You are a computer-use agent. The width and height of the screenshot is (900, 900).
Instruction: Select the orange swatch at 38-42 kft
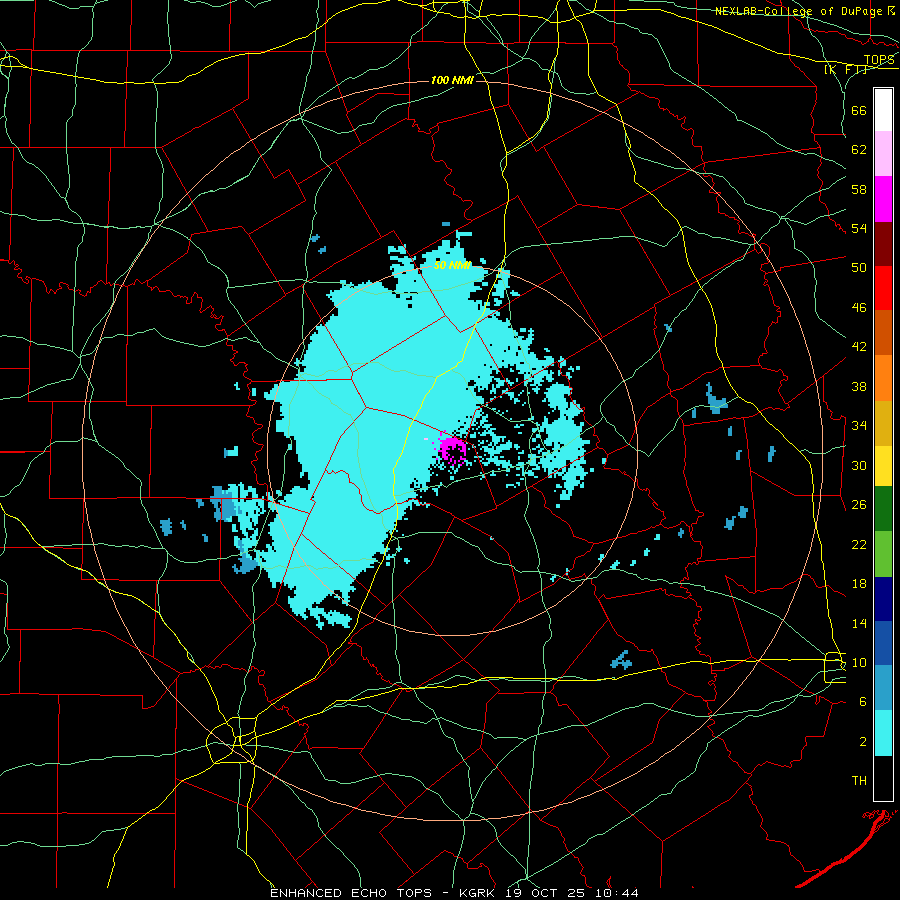pyautogui.click(x=883, y=377)
